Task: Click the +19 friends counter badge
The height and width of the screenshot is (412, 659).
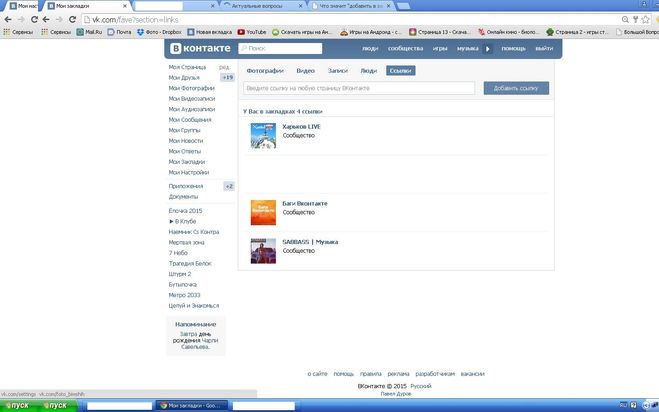Action: 227,77
